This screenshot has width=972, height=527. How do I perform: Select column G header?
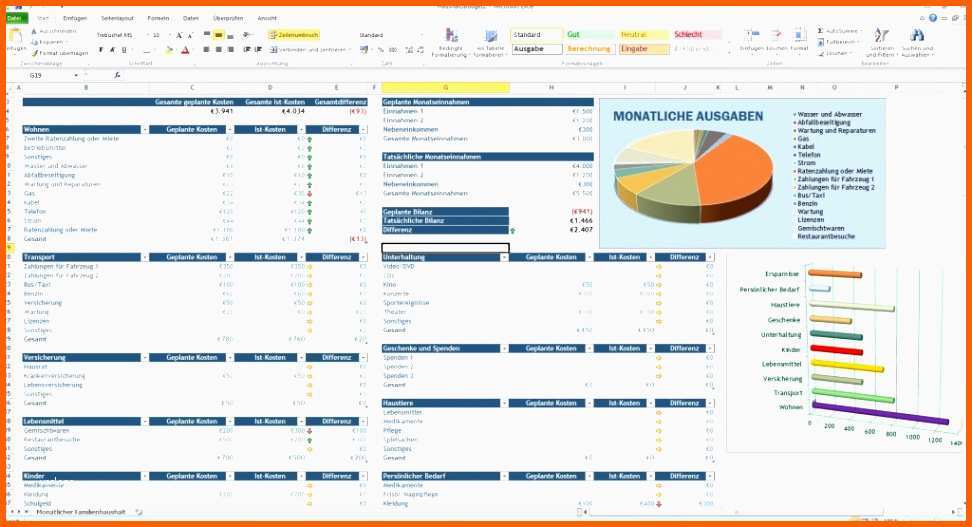click(x=445, y=88)
